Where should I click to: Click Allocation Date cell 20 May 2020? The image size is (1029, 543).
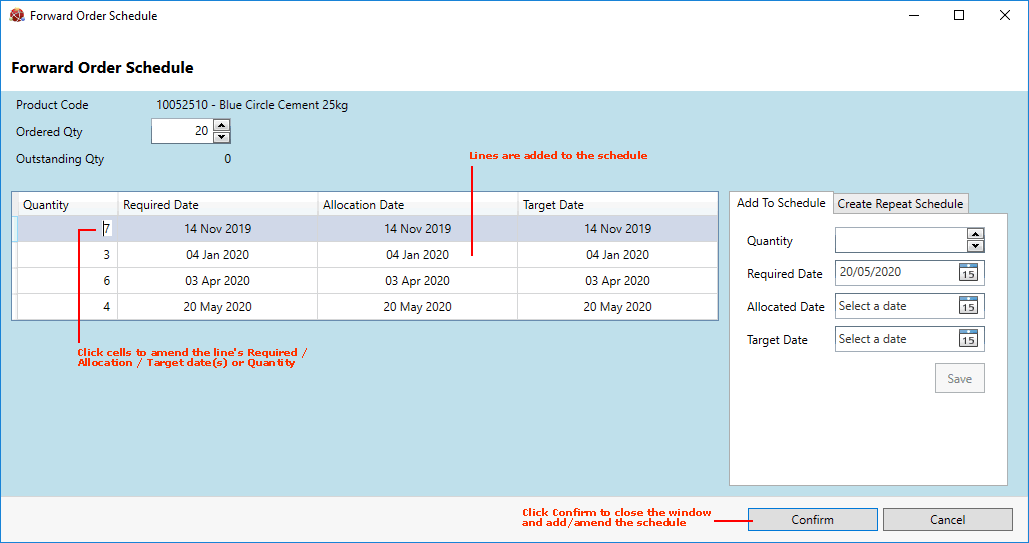coord(417,307)
